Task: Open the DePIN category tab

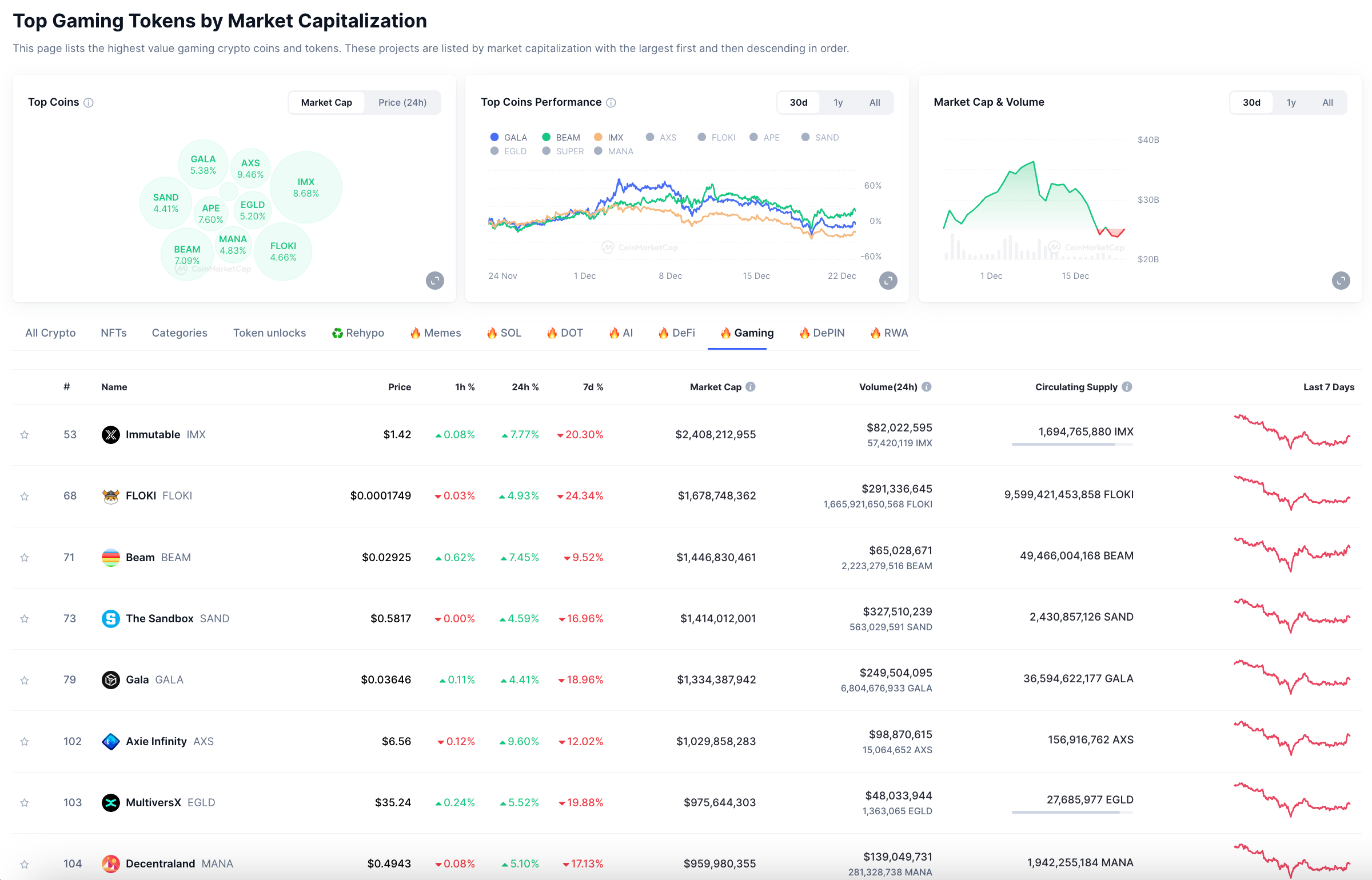Action: [821, 333]
